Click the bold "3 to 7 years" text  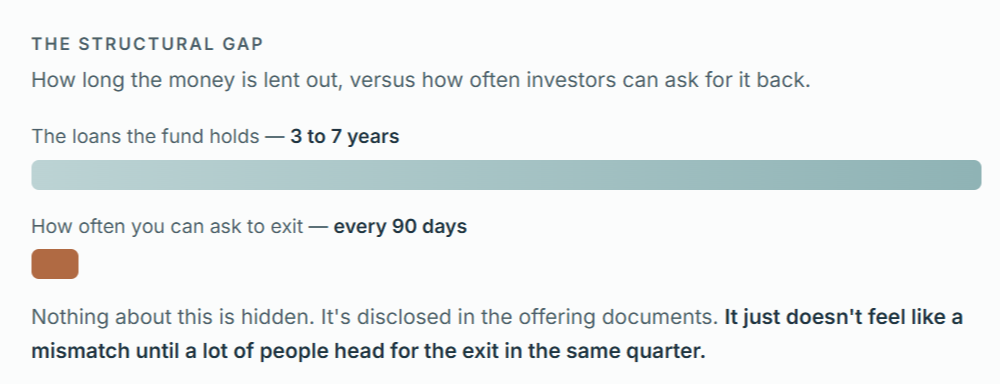click(x=345, y=137)
